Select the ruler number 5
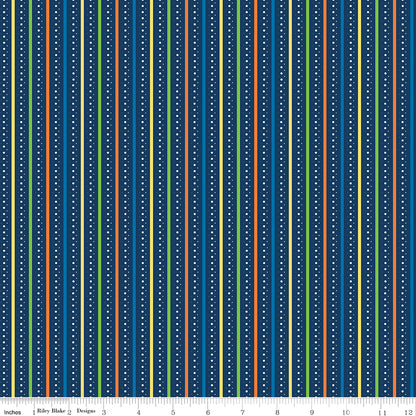 pos(173,412)
